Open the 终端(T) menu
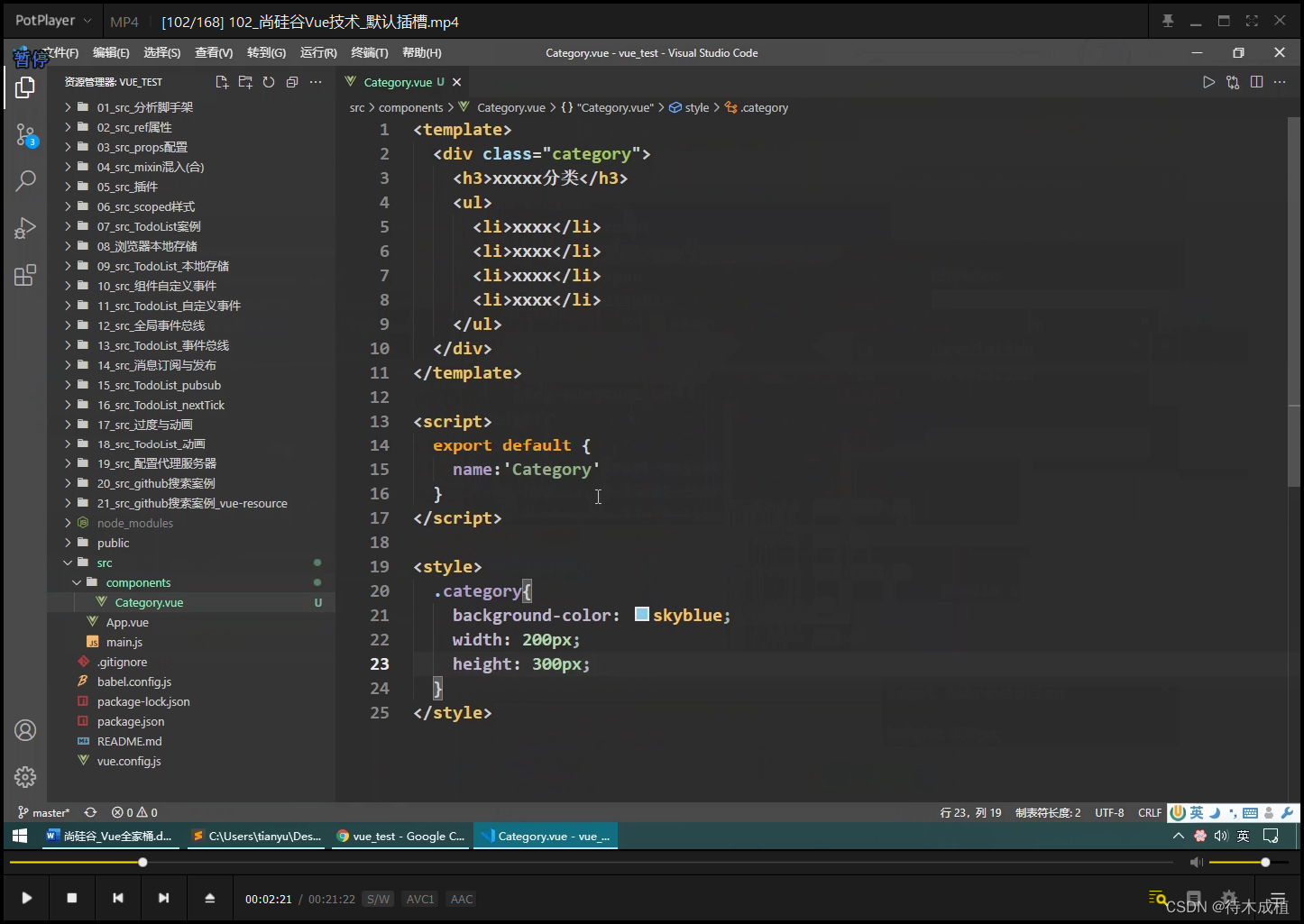 coord(370,52)
